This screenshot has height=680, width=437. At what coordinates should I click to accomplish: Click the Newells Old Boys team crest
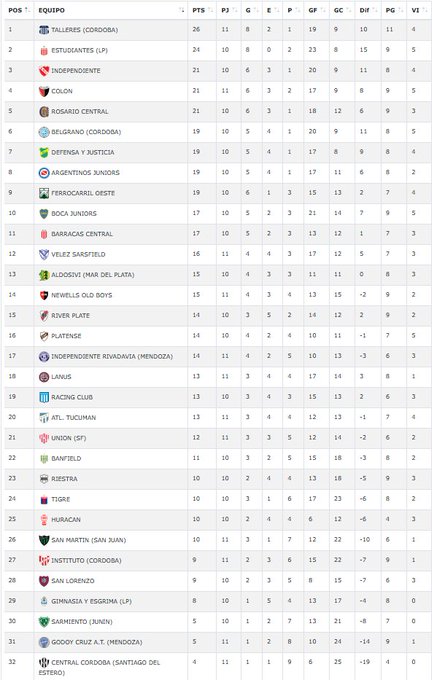[44, 295]
